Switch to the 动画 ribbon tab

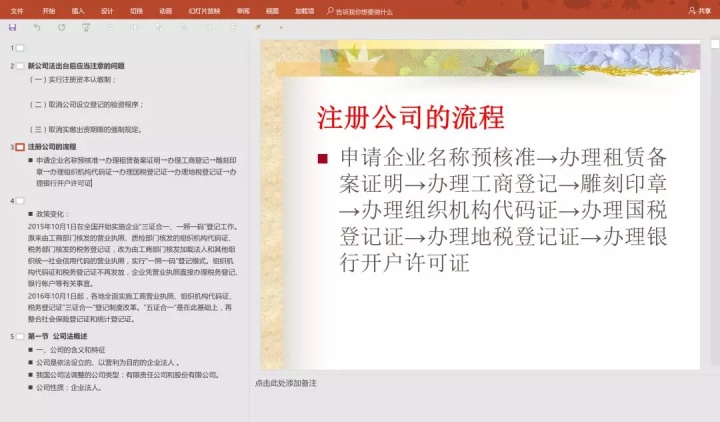[166, 11]
